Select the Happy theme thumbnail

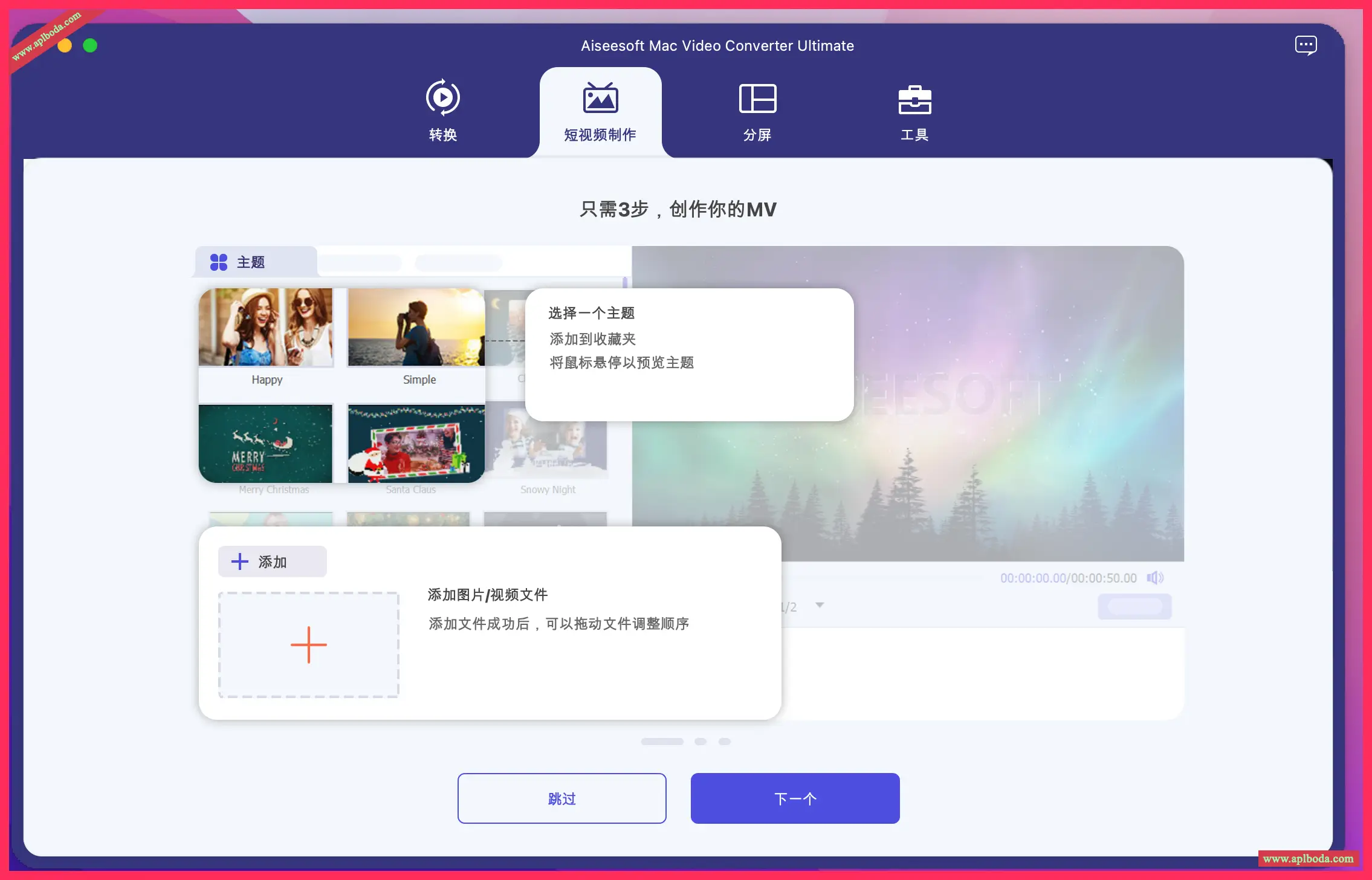(x=266, y=328)
